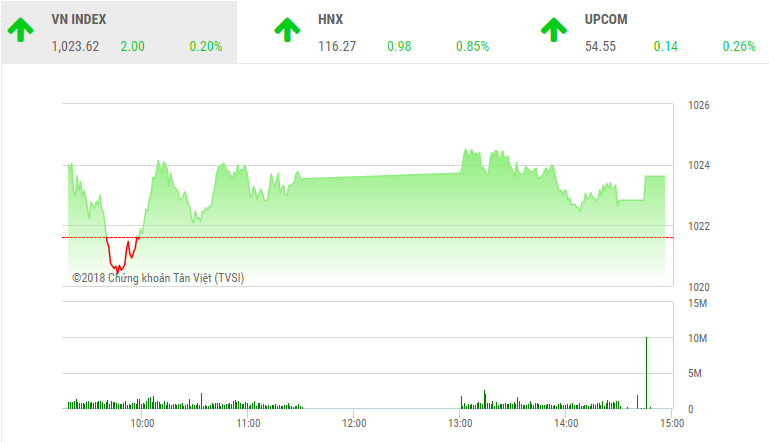Click the green up arrow beside HNX
This screenshot has width=769, height=443.
click(x=286, y=29)
